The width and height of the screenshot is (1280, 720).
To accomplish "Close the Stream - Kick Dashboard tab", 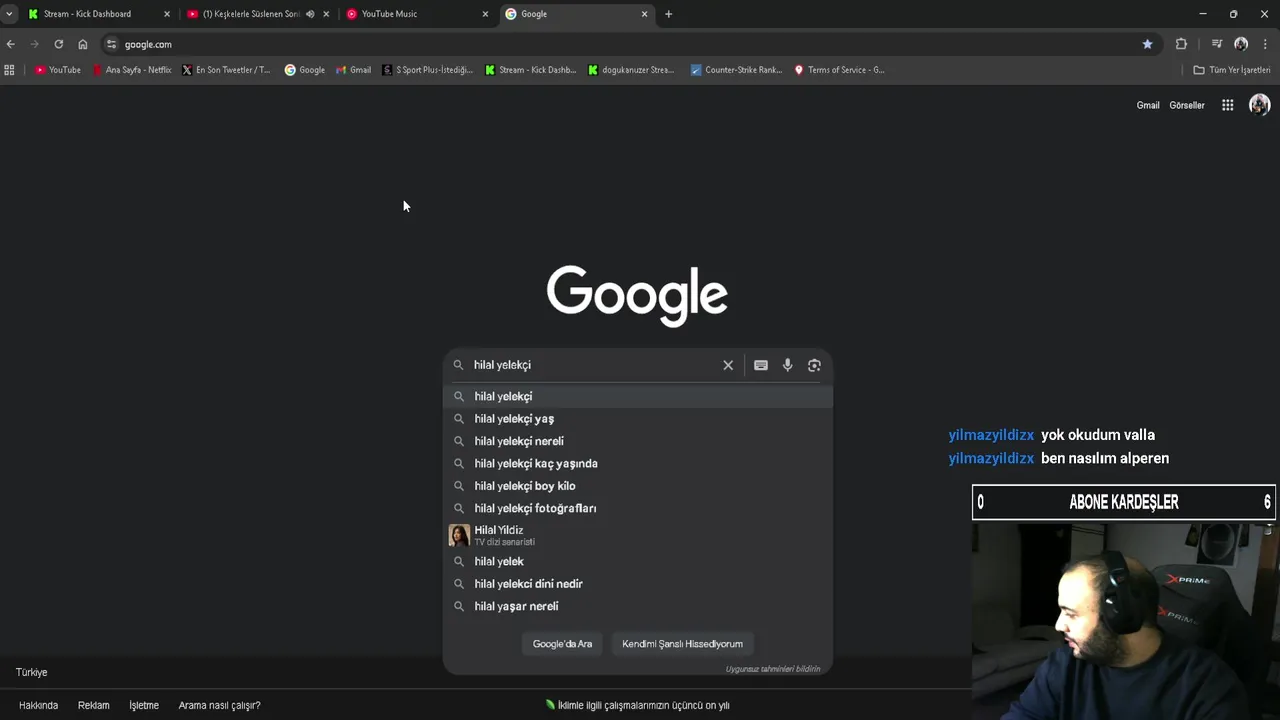I will pos(167,14).
